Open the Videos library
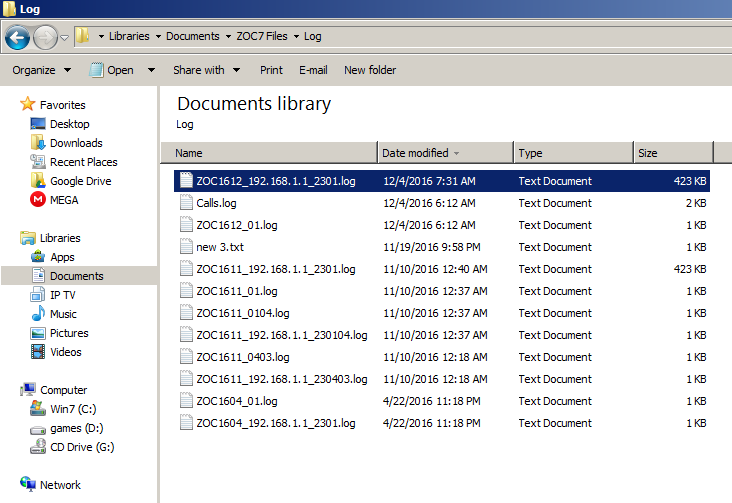 pyautogui.click(x=56, y=352)
